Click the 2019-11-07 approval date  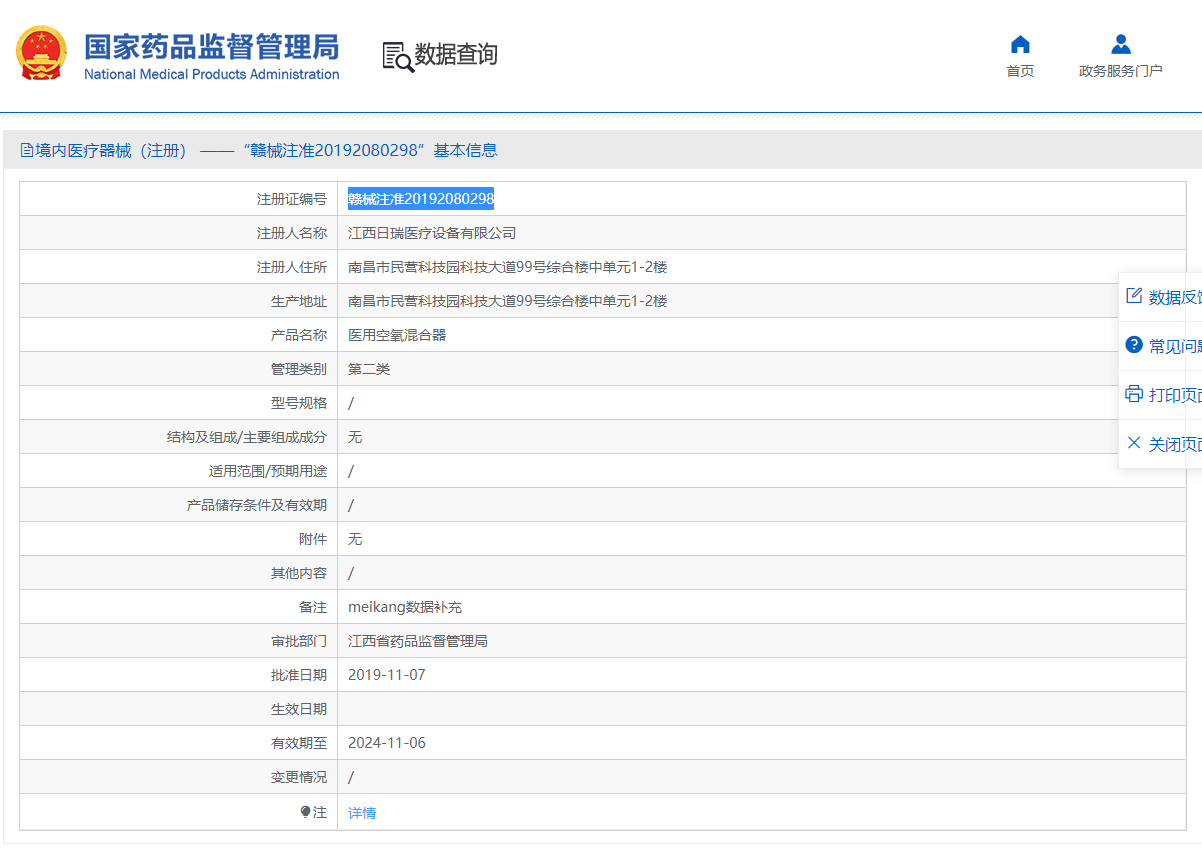[x=387, y=675]
